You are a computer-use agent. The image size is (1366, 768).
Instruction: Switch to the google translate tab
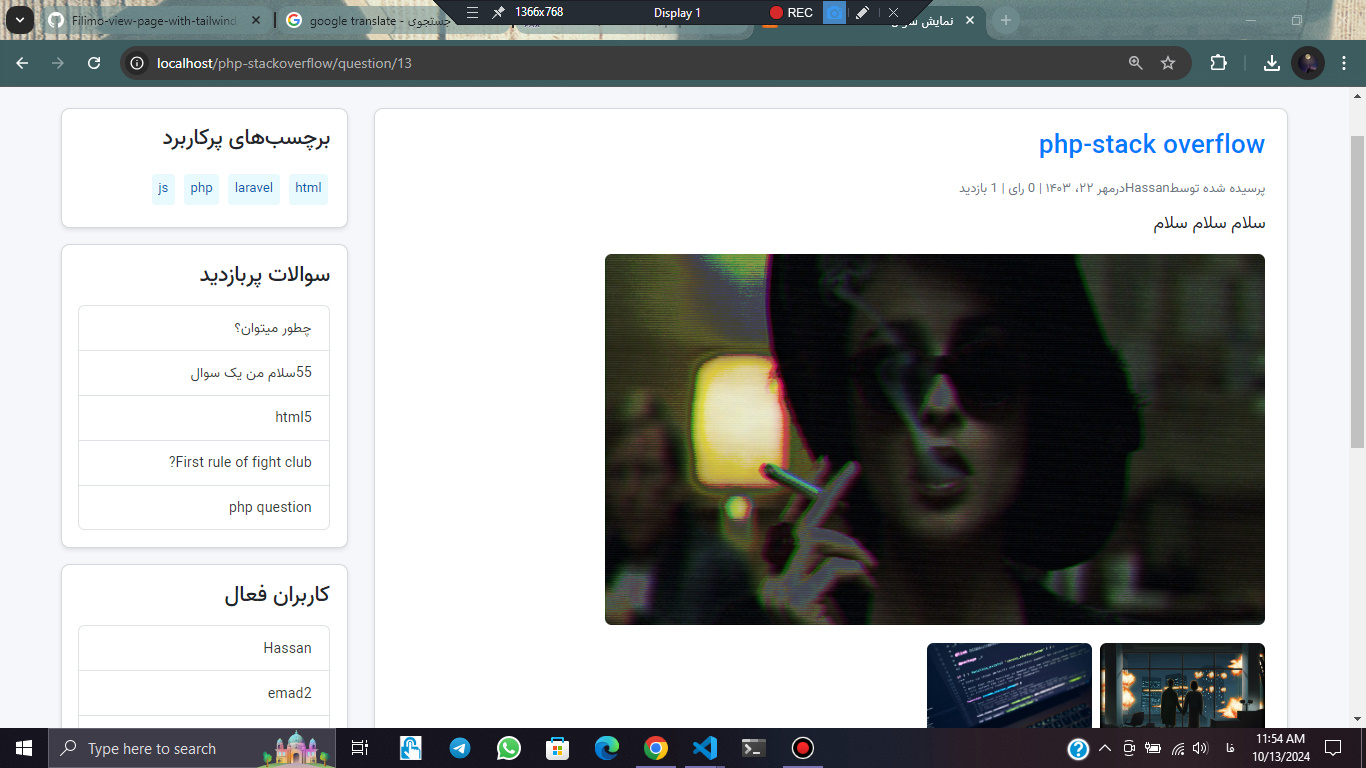pyautogui.click(x=380, y=20)
